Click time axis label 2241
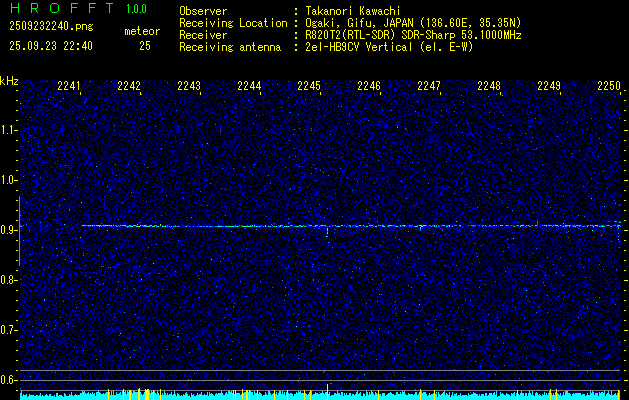Viewport: 629px width, 400px height. point(69,86)
